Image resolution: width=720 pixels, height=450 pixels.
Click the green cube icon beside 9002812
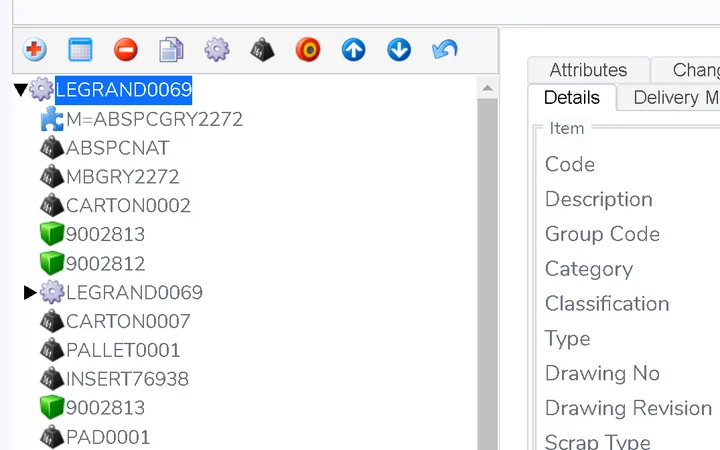tap(52, 264)
